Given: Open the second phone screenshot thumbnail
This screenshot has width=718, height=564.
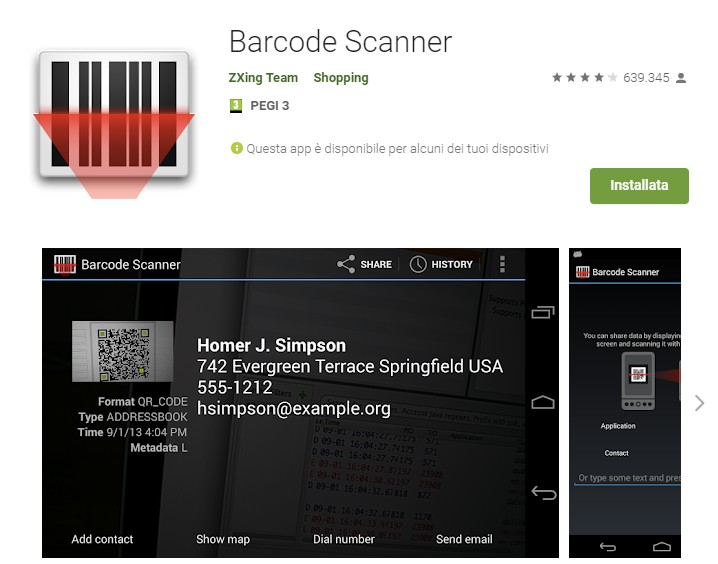Looking at the screenshot, I should 625,403.
